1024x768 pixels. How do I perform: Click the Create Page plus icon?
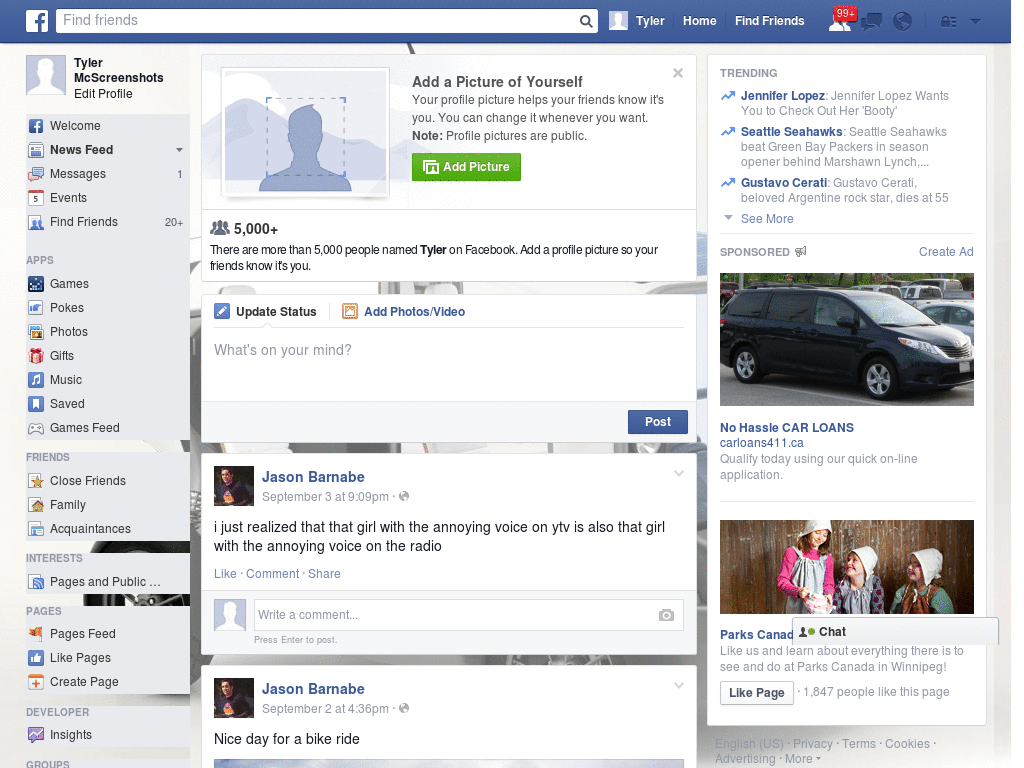pos(36,682)
